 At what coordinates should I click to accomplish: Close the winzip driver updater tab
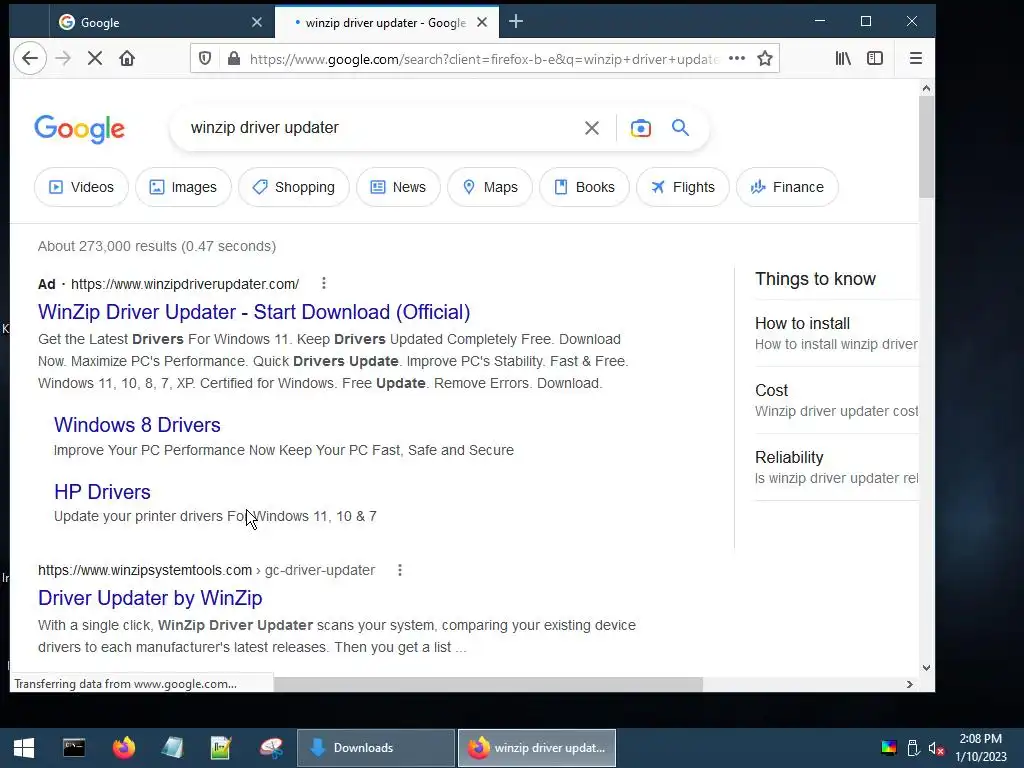482,22
